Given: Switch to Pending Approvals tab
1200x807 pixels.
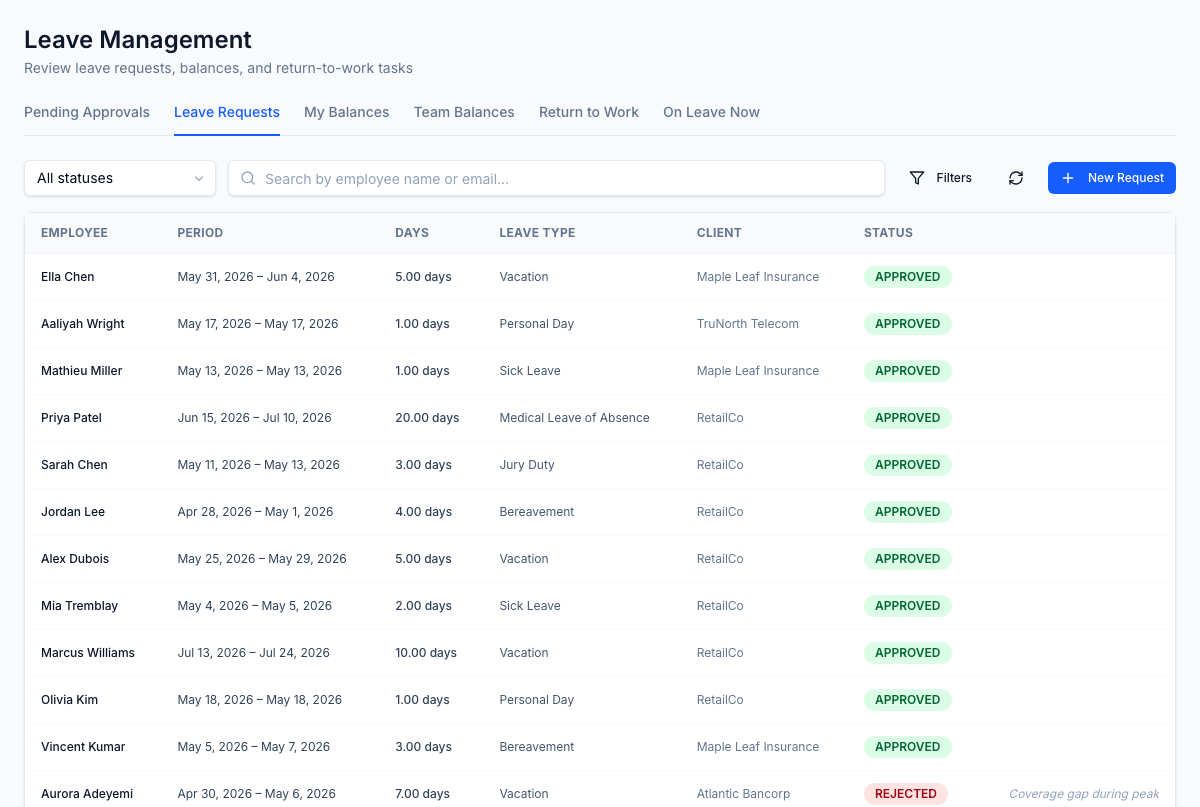Looking at the screenshot, I should tap(87, 112).
